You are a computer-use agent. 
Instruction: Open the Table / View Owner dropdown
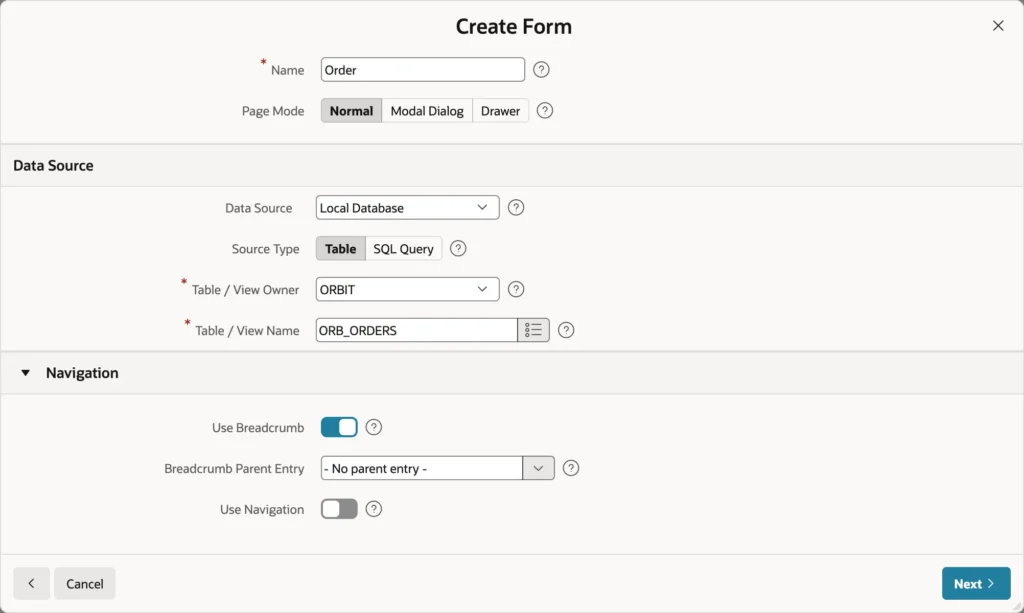(x=408, y=289)
